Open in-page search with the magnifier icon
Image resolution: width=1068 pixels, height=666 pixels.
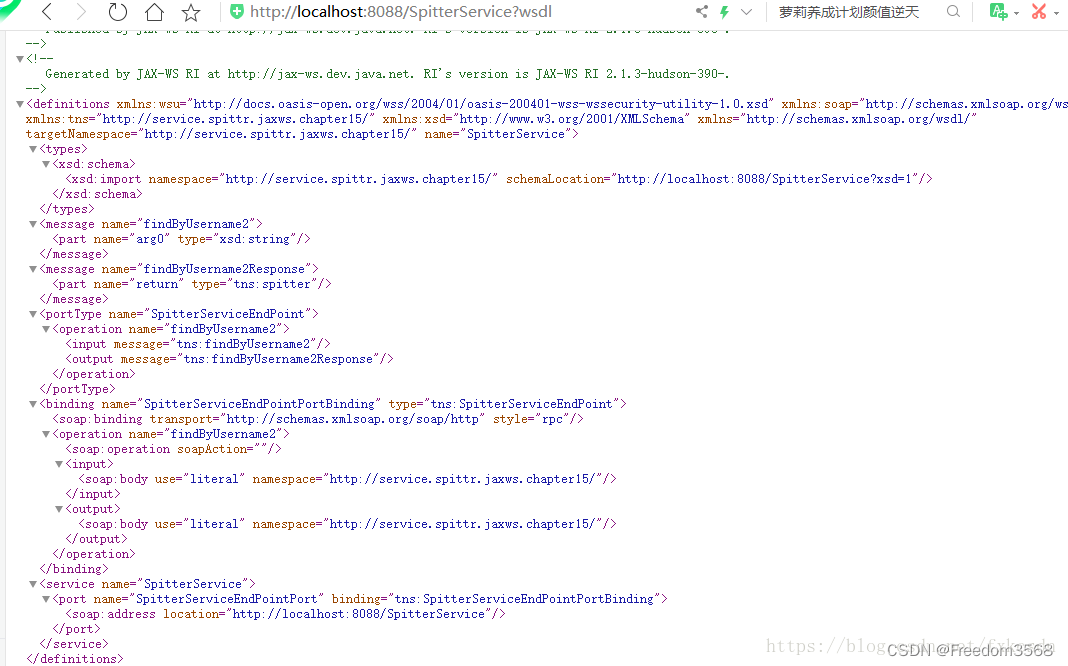(952, 11)
